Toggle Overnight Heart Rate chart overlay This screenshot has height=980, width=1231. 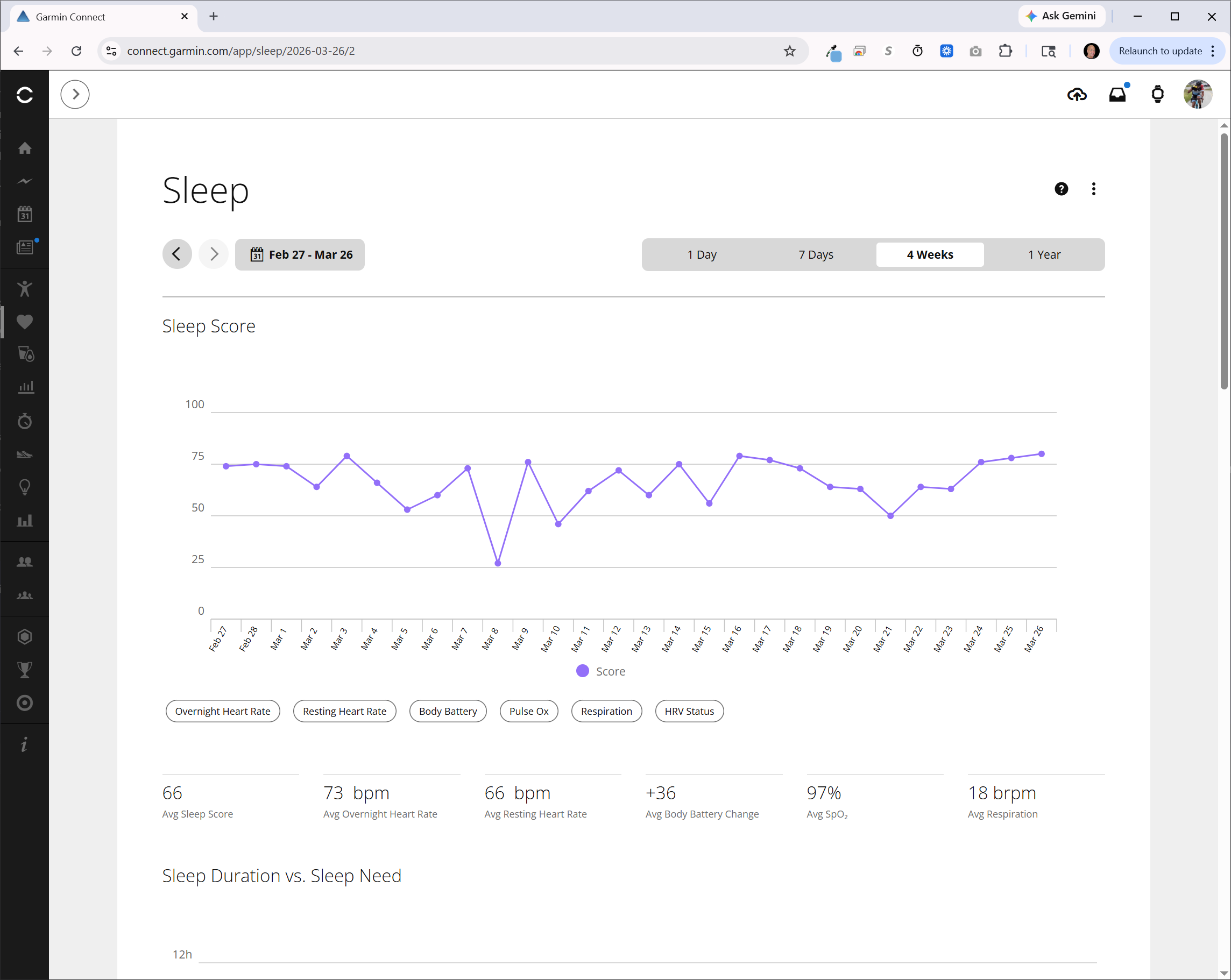(223, 711)
